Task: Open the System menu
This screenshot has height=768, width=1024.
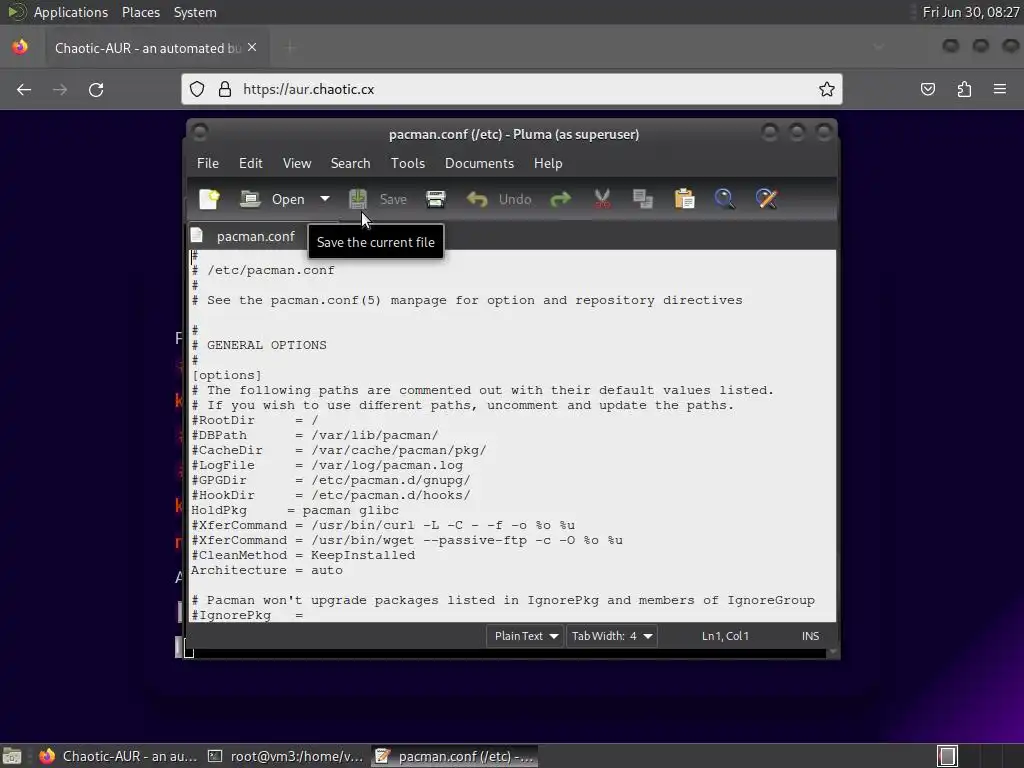Action: pos(195,12)
